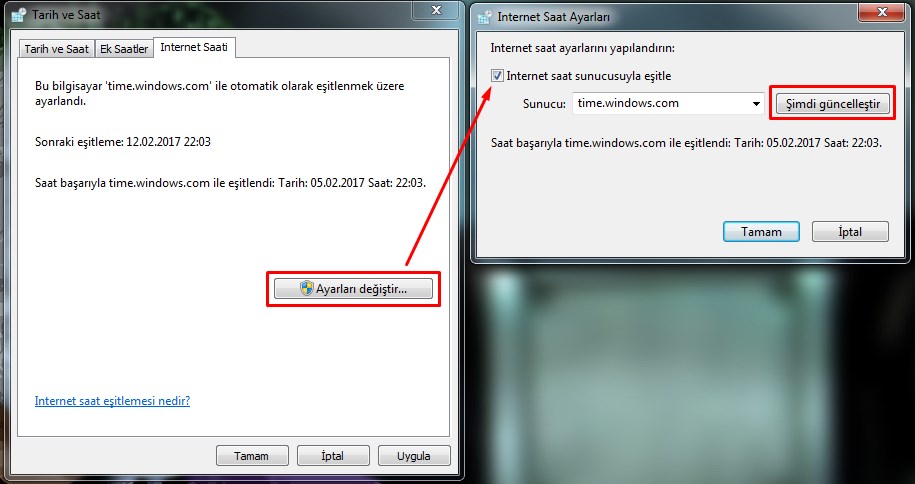This screenshot has width=915, height=484.
Task: Cancel with İptal in Internet Saat Ayarları
Action: tap(849, 231)
